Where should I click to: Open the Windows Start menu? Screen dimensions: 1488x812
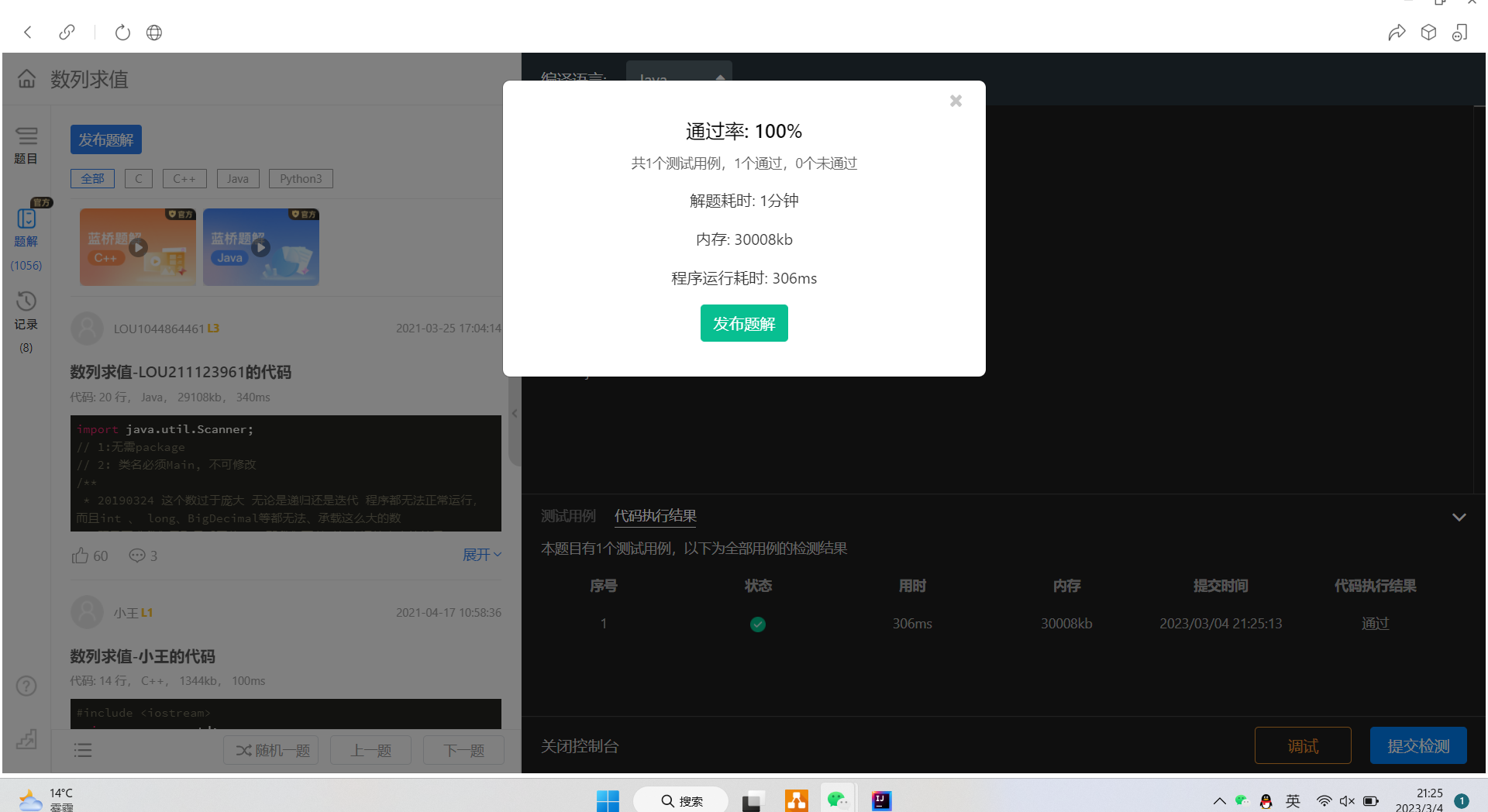click(x=608, y=800)
